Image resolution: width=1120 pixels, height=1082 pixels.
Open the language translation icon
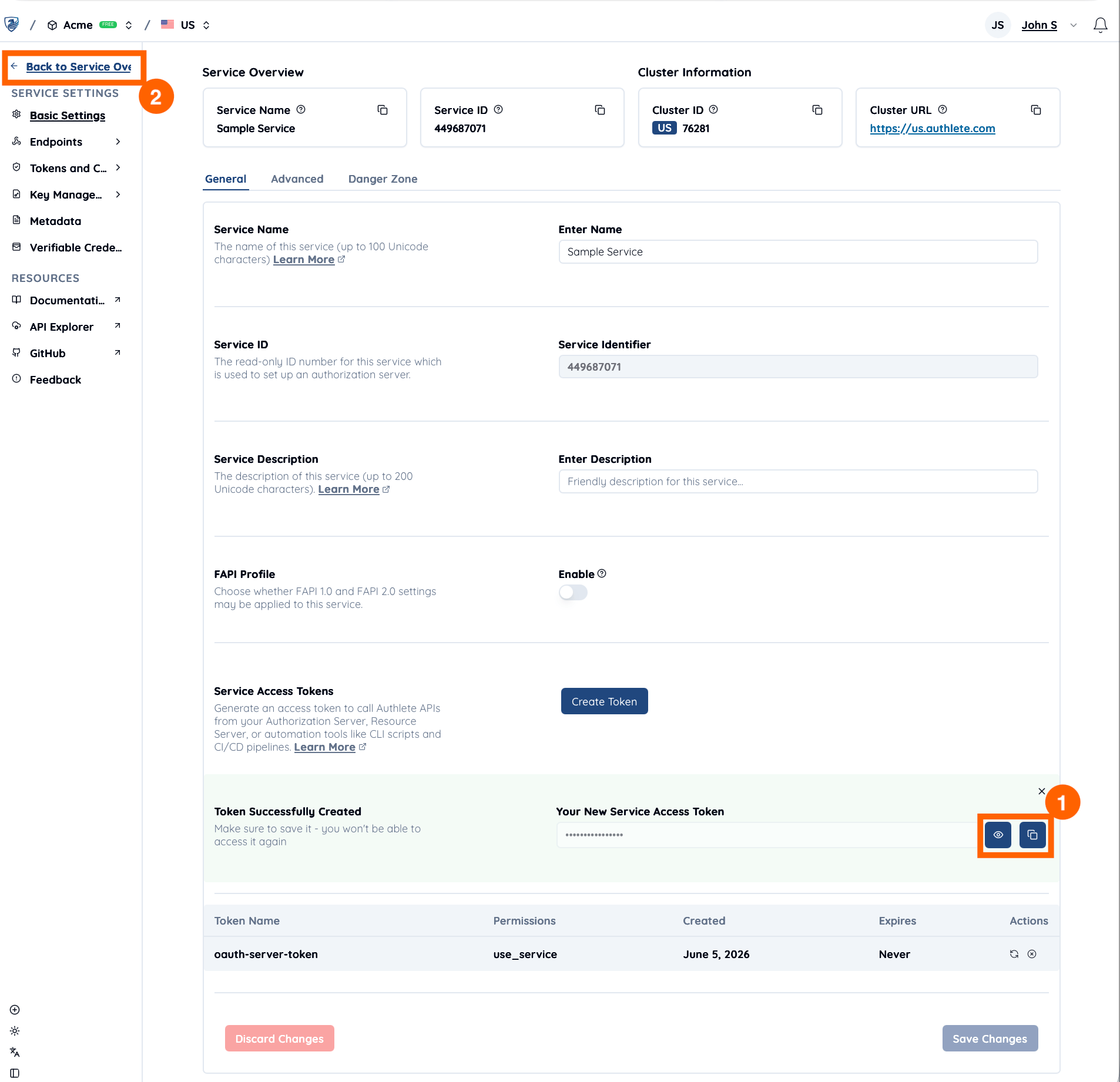(15, 1052)
